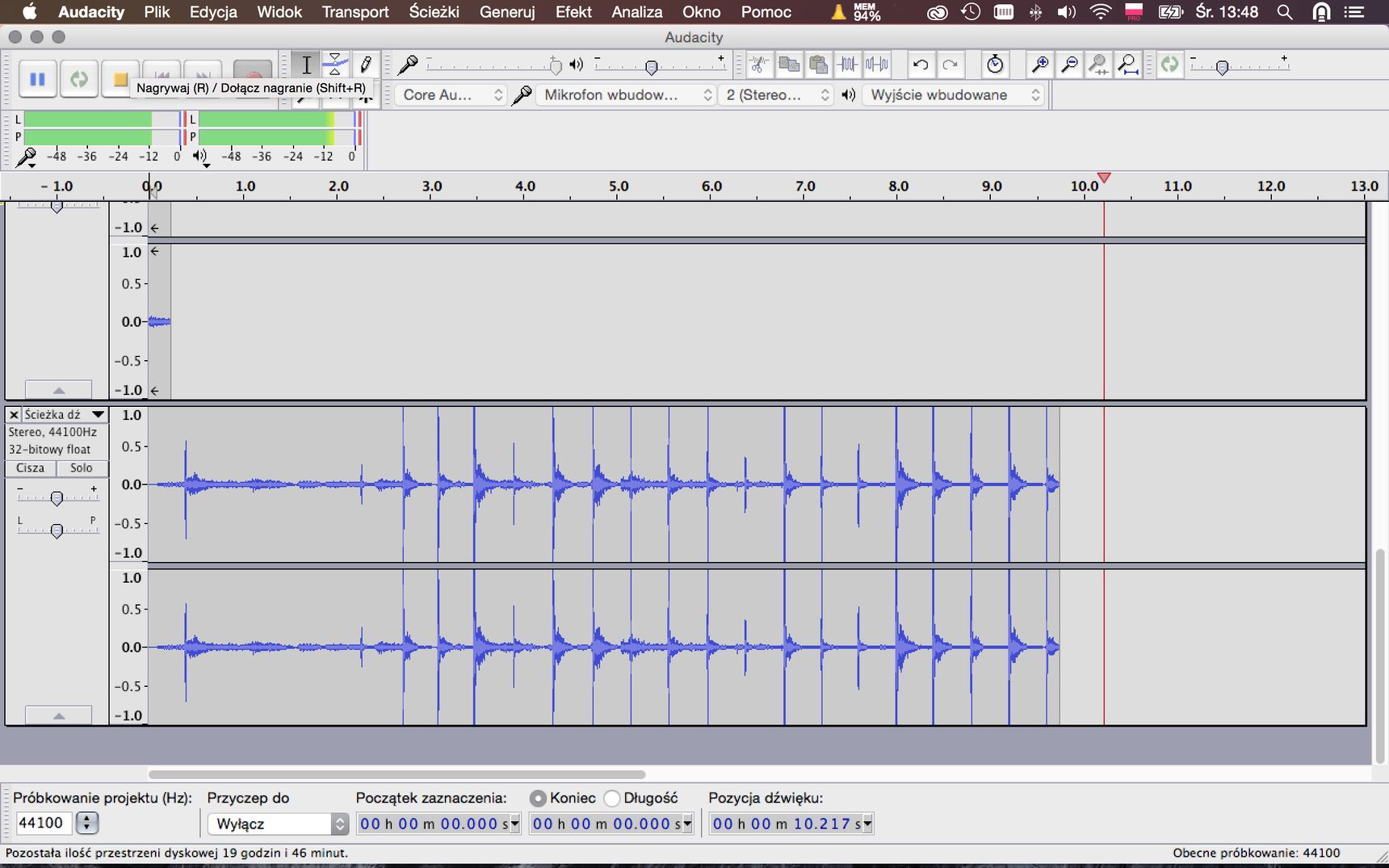Open the recording meter microphone menu
Image resolution: width=1389 pixels, height=868 pixels.
[x=27, y=157]
